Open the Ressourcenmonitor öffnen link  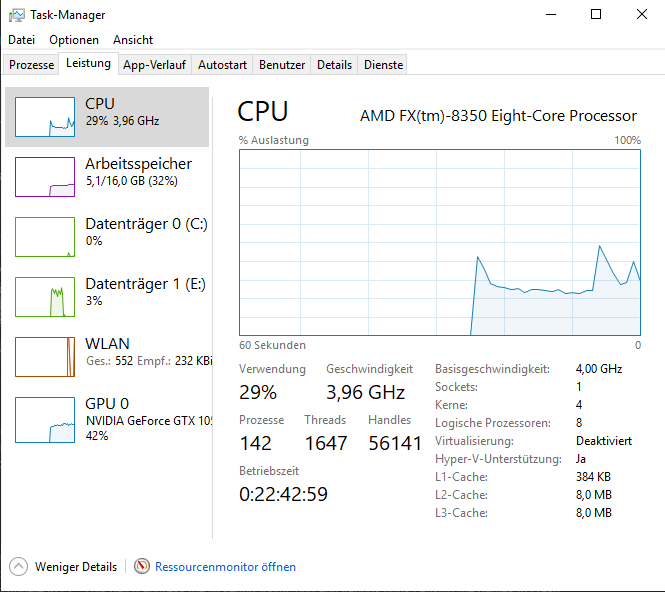pos(225,567)
